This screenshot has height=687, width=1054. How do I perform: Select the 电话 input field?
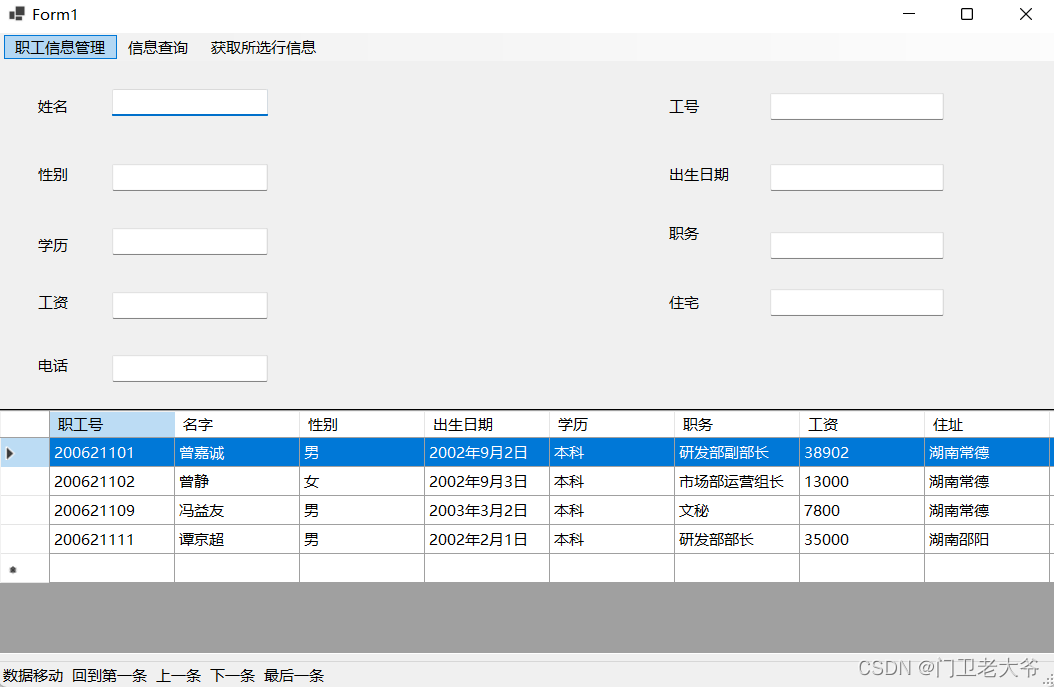pyautogui.click(x=189, y=368)
